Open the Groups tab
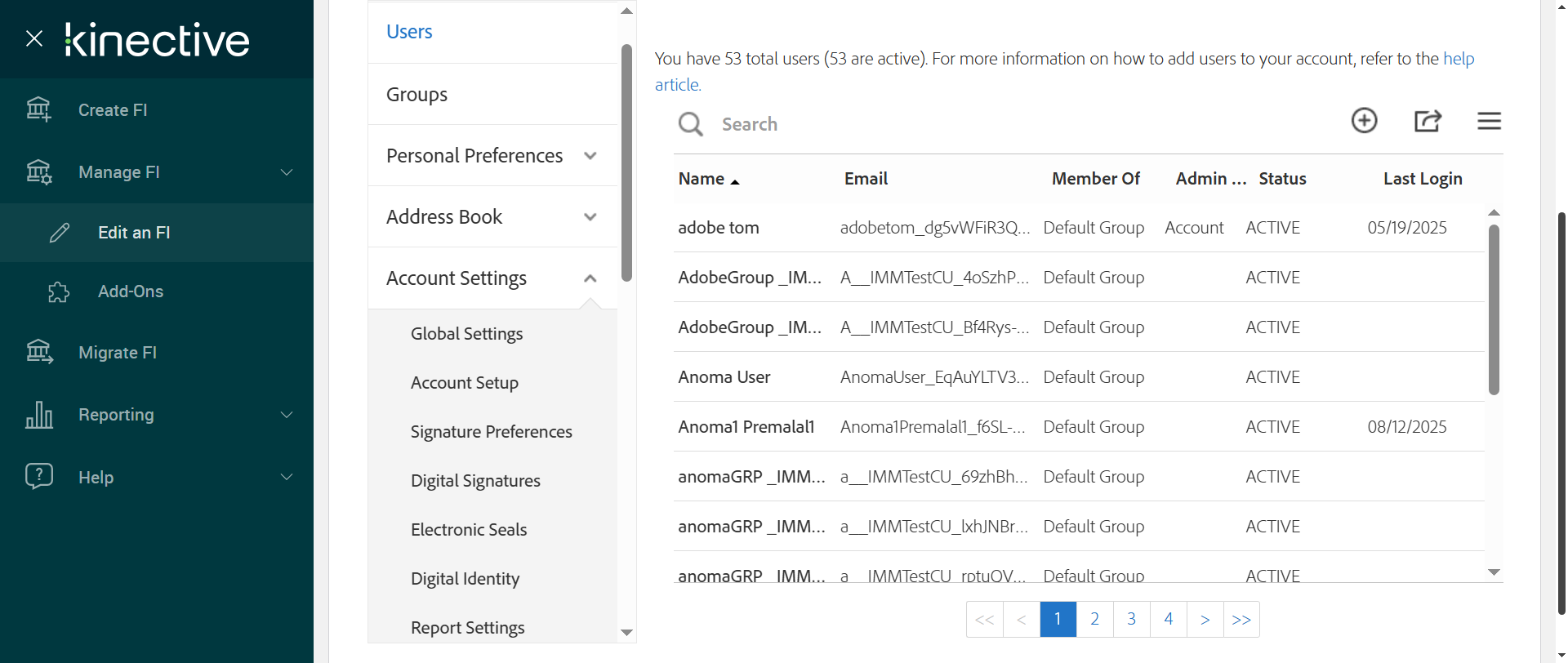Viewport: 1568px width, 663px height. (416, 95)
